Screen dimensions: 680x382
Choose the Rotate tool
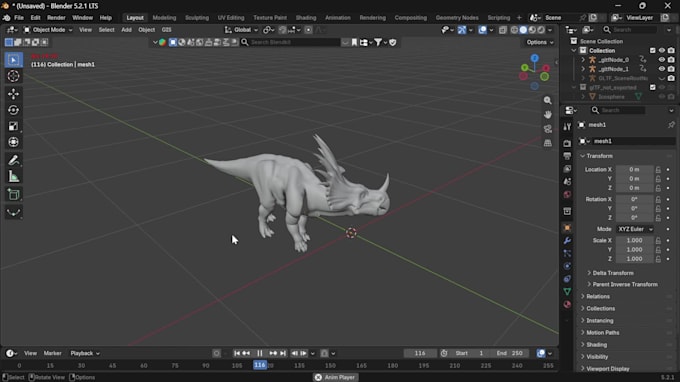point(13,110)
